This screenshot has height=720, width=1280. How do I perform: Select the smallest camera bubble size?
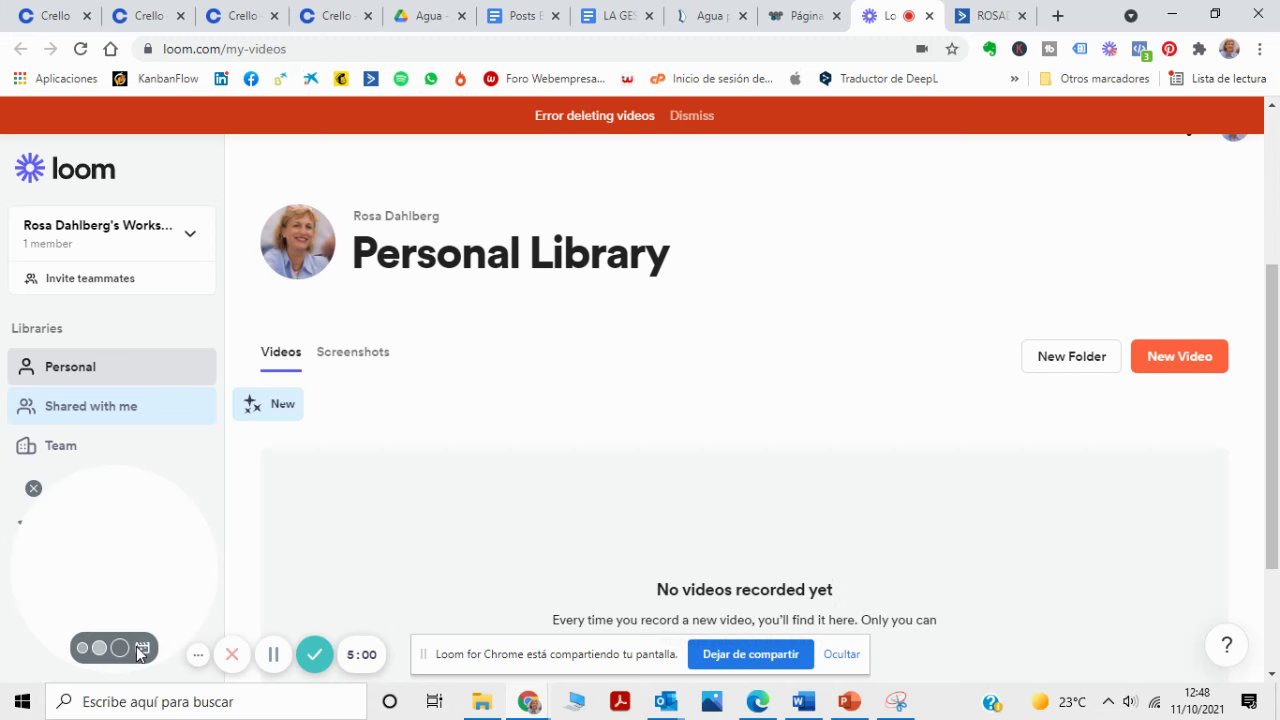click(83, 648)
